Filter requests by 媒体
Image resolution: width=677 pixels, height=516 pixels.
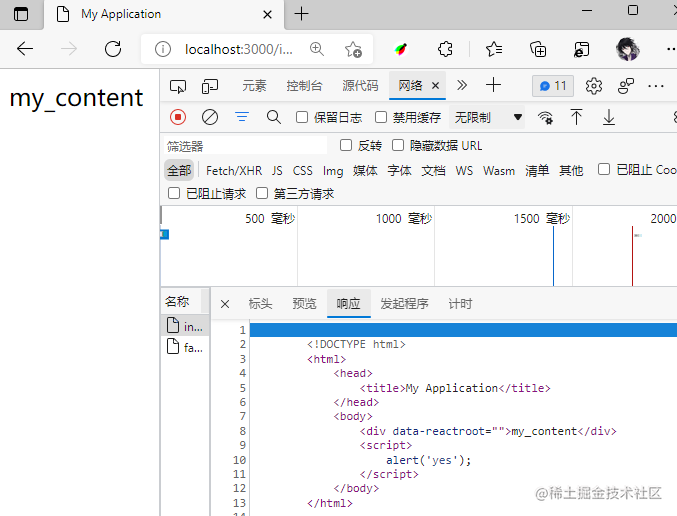point(365,171)
